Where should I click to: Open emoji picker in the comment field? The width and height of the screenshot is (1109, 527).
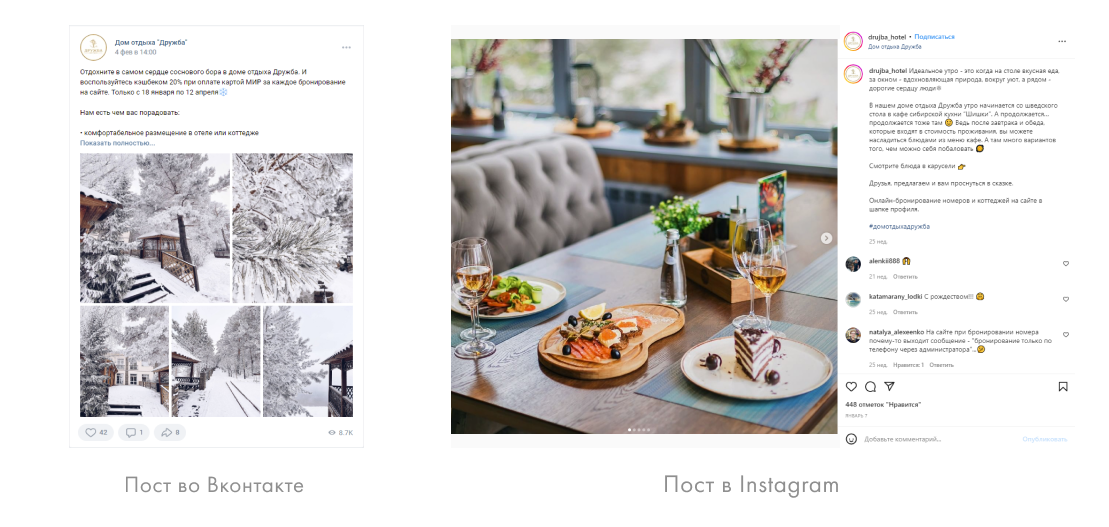(852, 439)
